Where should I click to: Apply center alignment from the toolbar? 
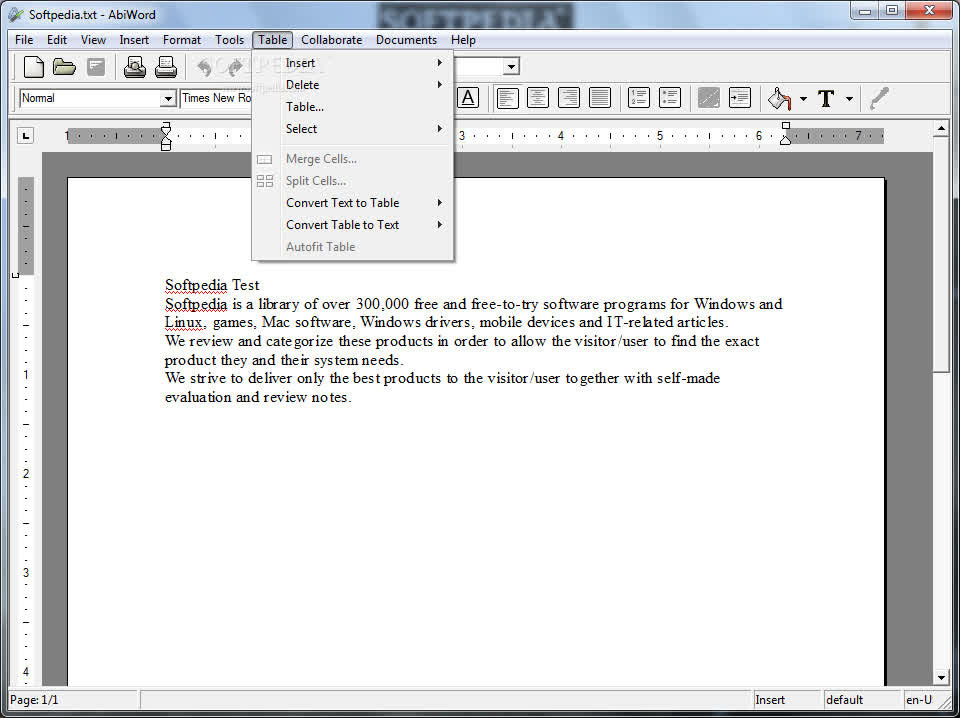tap(538, 98)
